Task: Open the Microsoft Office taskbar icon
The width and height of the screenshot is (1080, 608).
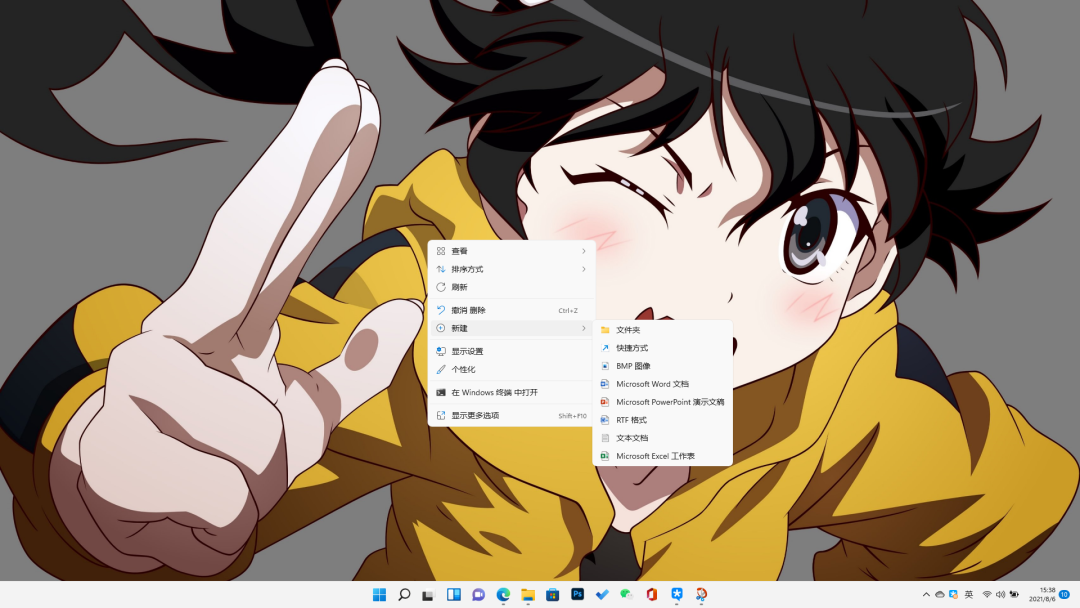Action: [652, 595]
